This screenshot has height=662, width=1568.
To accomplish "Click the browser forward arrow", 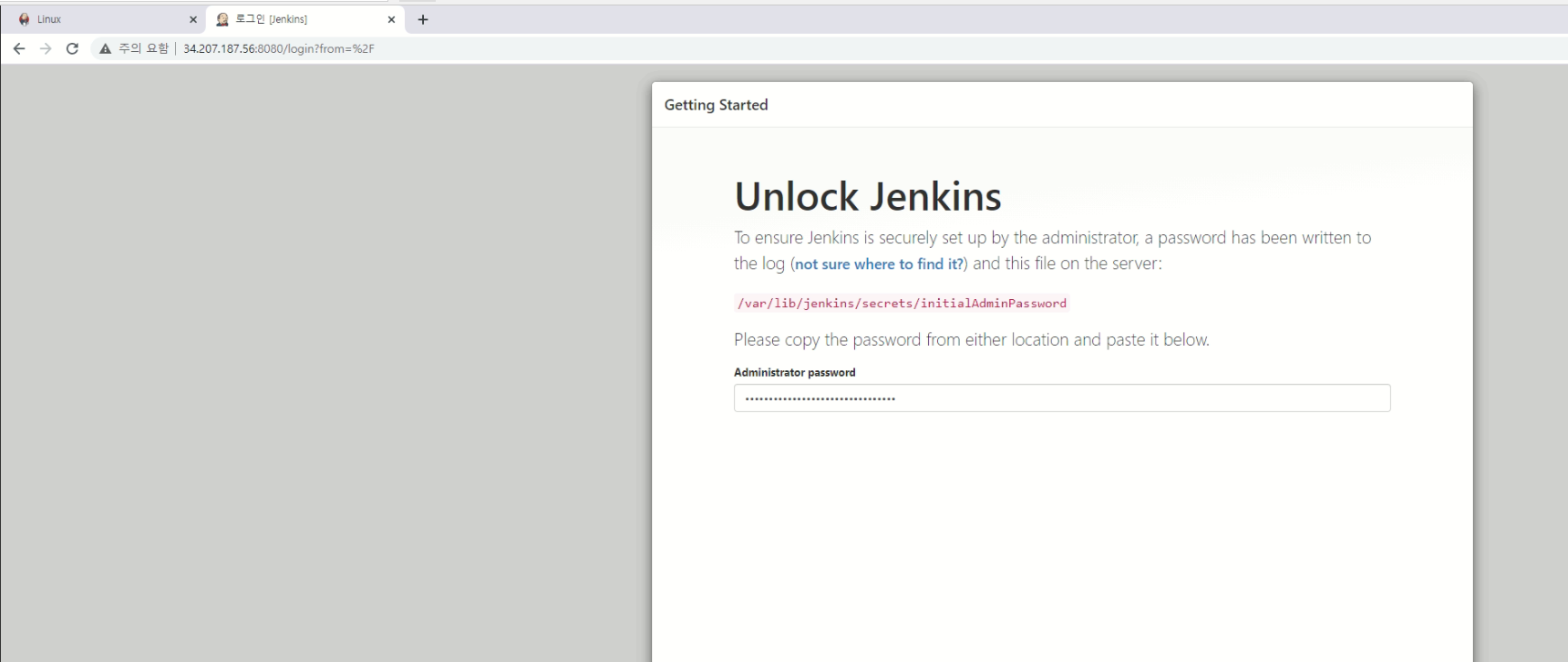I will [x=46, y=48].
